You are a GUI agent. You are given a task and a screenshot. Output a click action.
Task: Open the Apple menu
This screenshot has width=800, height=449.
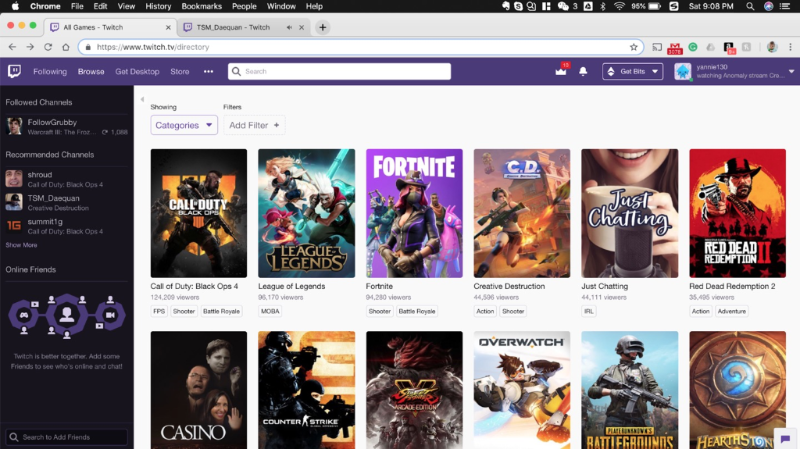15,6
